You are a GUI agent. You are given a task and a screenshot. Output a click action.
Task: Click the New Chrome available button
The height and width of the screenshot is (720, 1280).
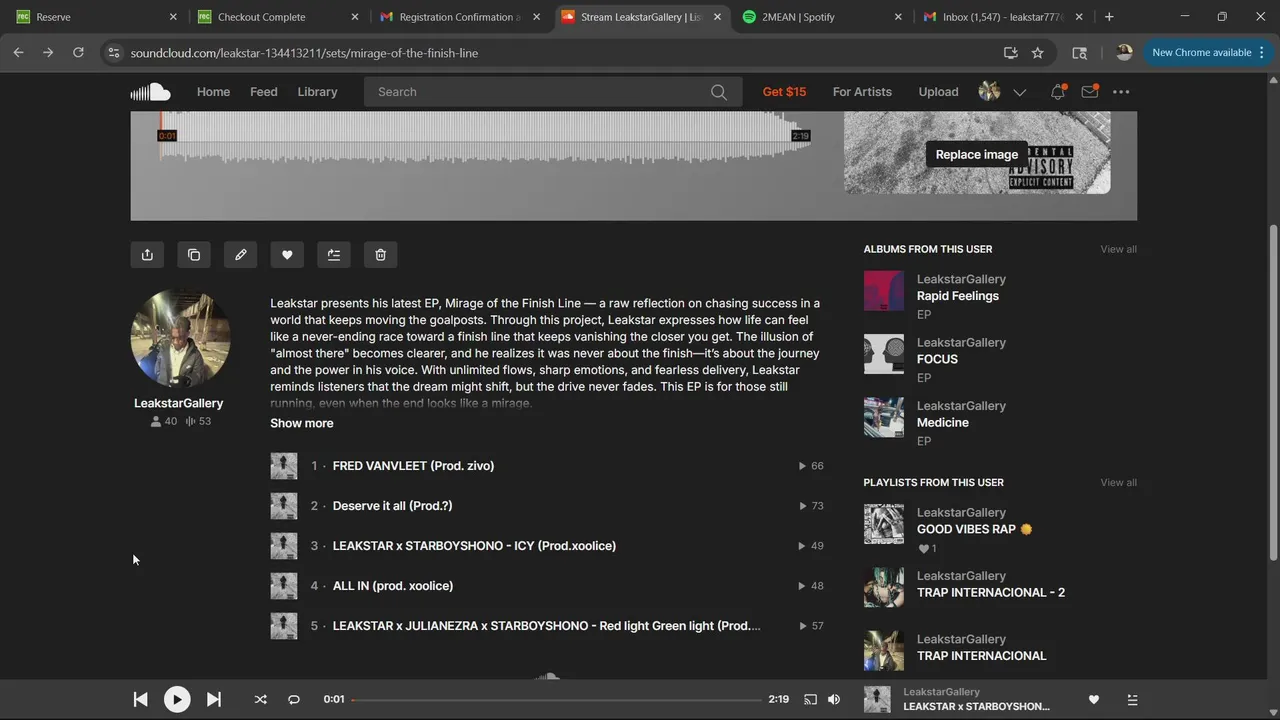click(1201, 52)
